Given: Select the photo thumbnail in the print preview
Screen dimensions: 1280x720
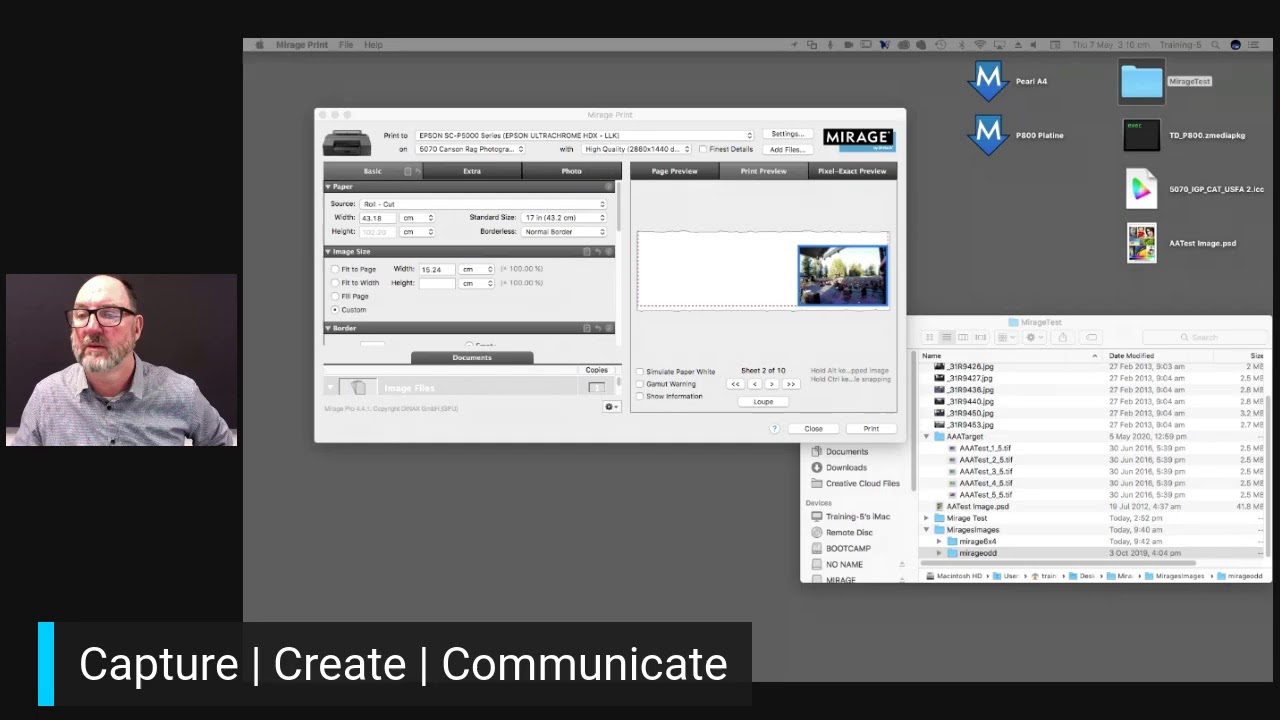Looking at the screenshot, I should [842, 275].
